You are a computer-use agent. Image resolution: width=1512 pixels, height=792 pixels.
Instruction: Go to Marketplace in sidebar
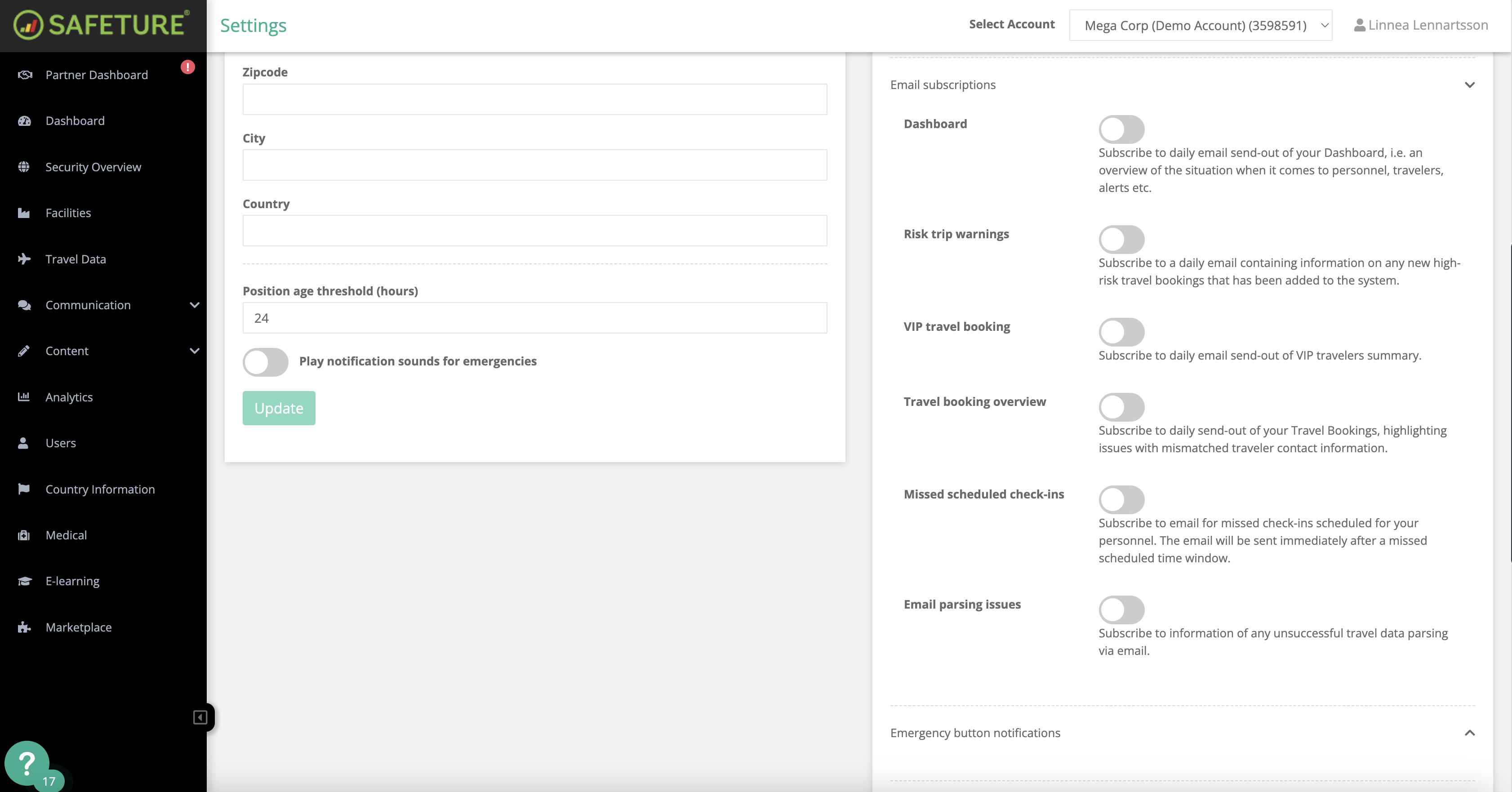click(79, 627)
